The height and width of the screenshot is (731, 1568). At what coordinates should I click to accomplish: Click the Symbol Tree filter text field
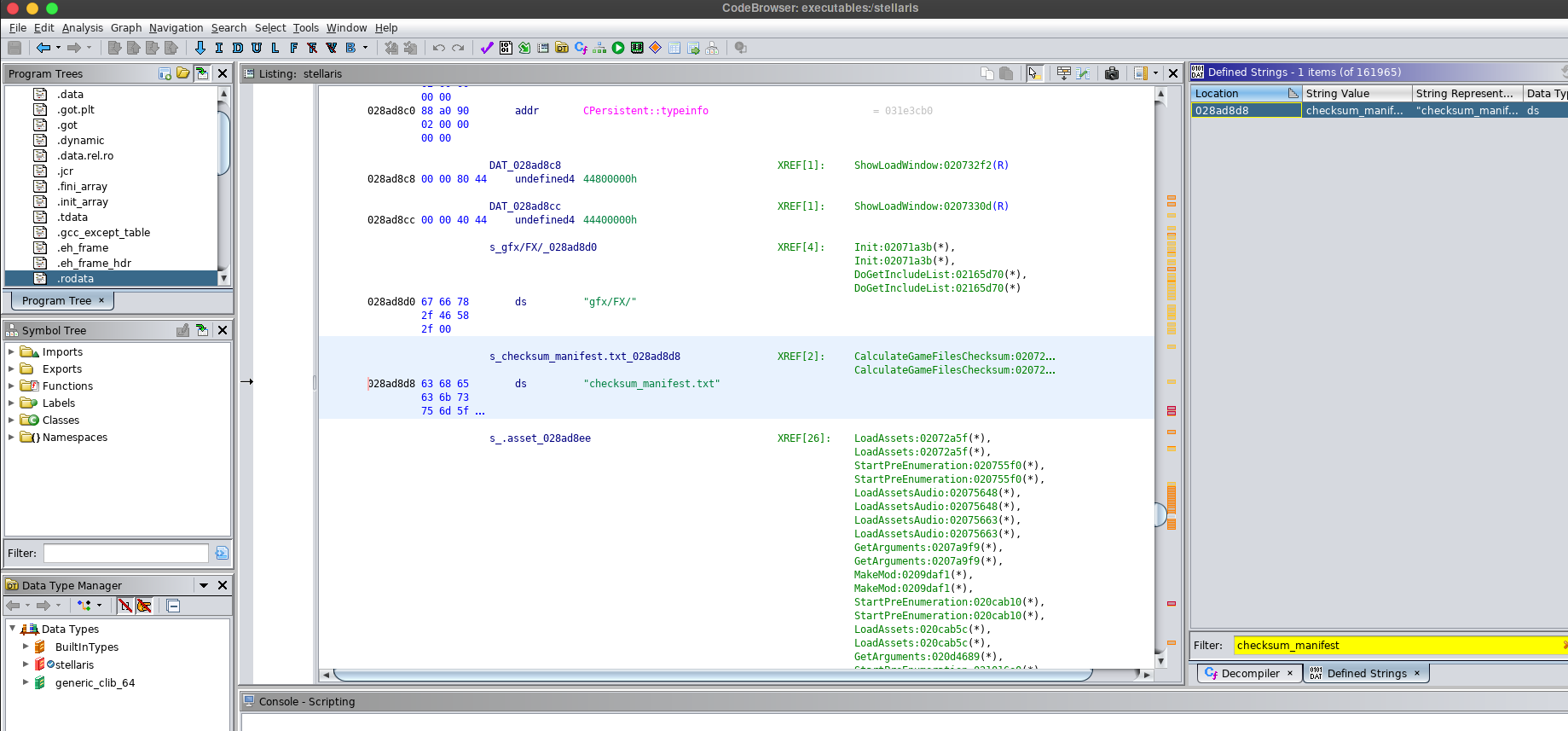coord(126,553)
